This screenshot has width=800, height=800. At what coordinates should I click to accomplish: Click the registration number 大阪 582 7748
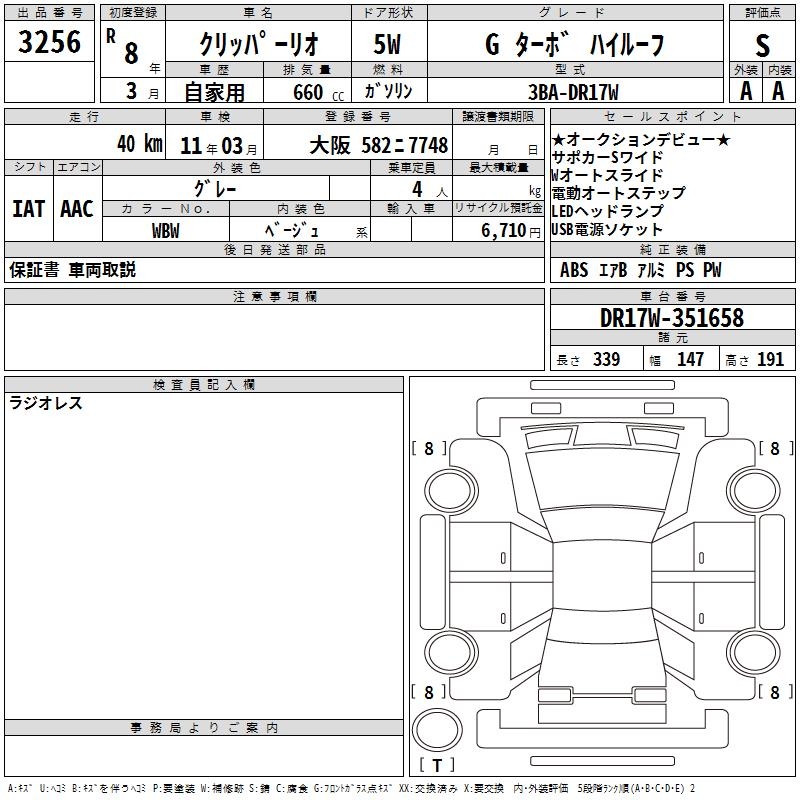(x=390, y=145)
